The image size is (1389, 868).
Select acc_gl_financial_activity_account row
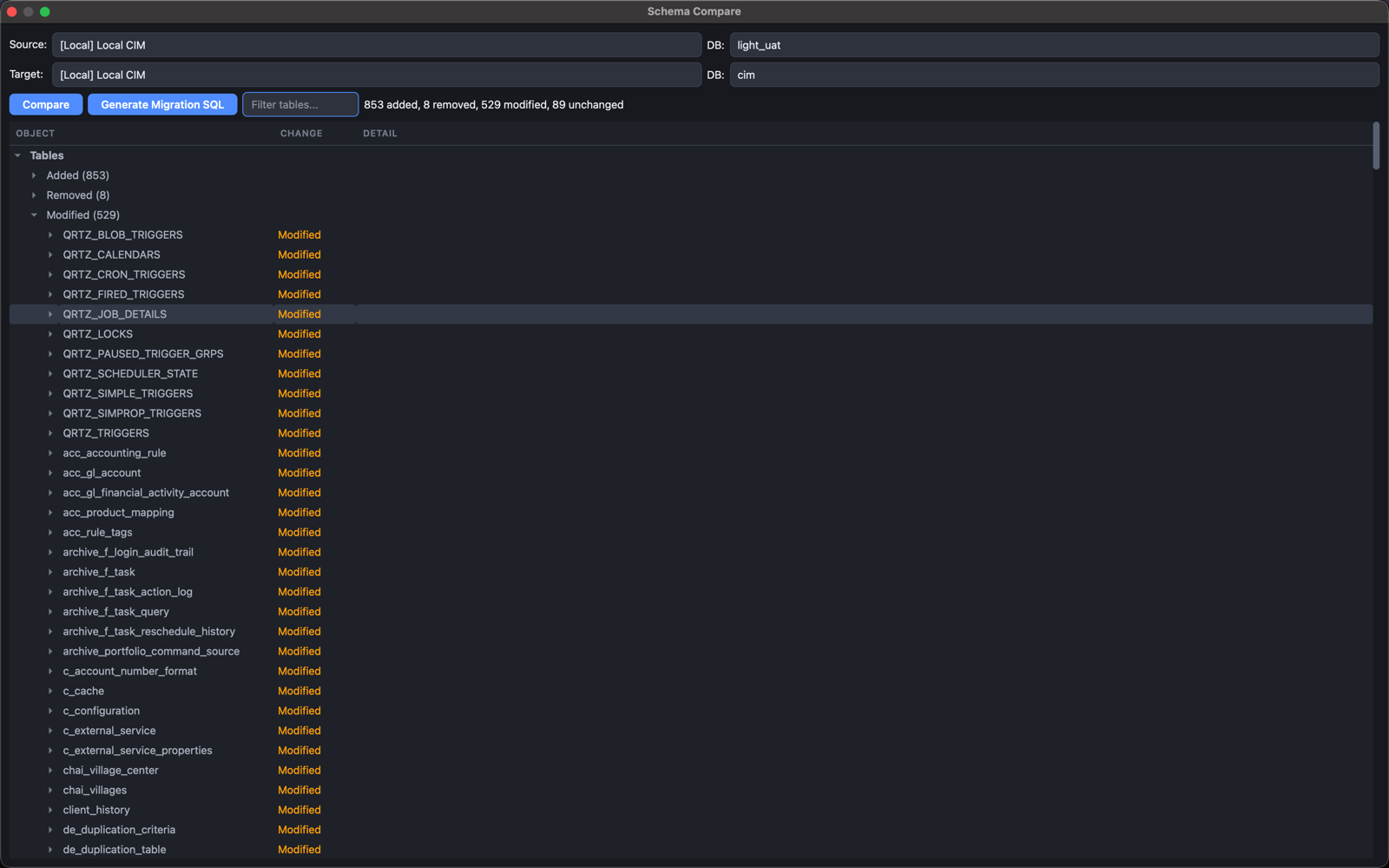[691, 493]
